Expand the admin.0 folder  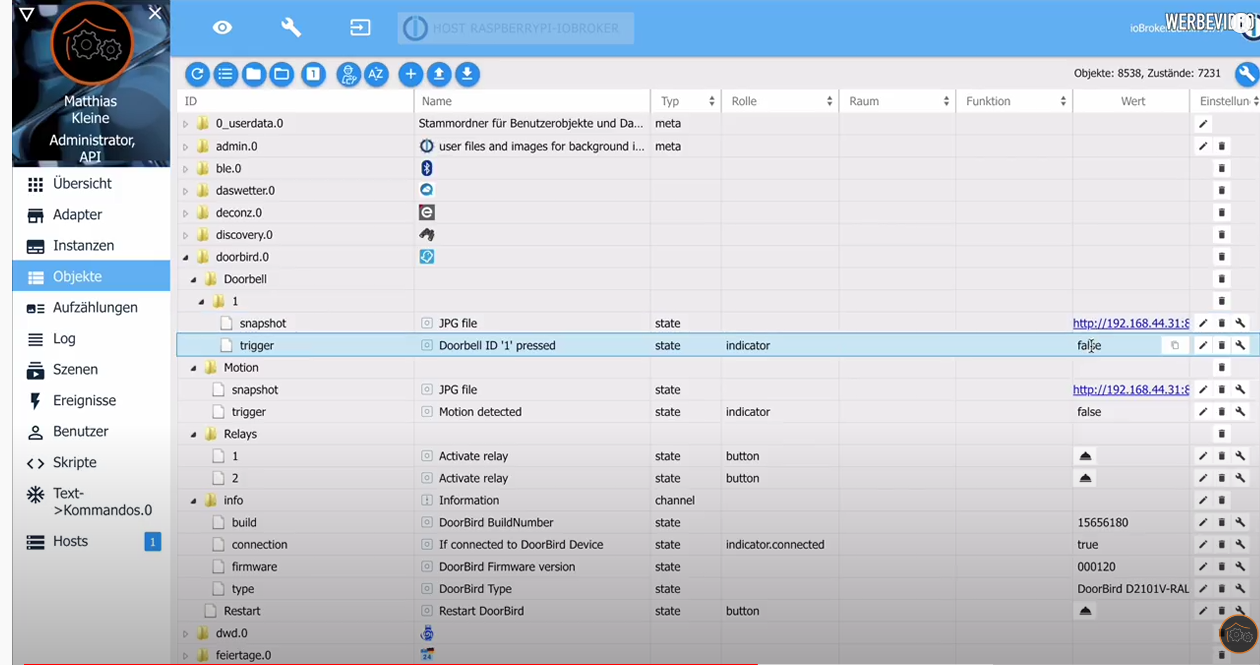click(185, 146)
